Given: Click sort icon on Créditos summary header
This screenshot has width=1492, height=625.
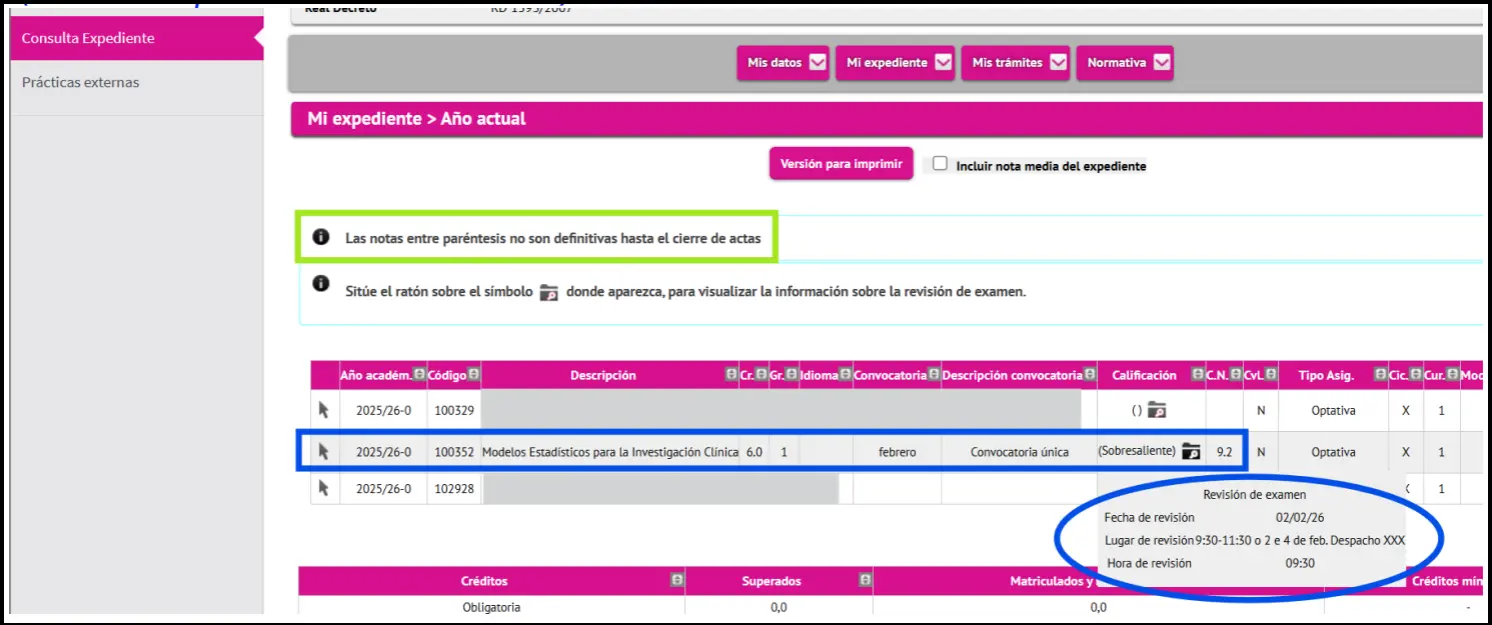Looking at the screenshot, I should (677, 581).
